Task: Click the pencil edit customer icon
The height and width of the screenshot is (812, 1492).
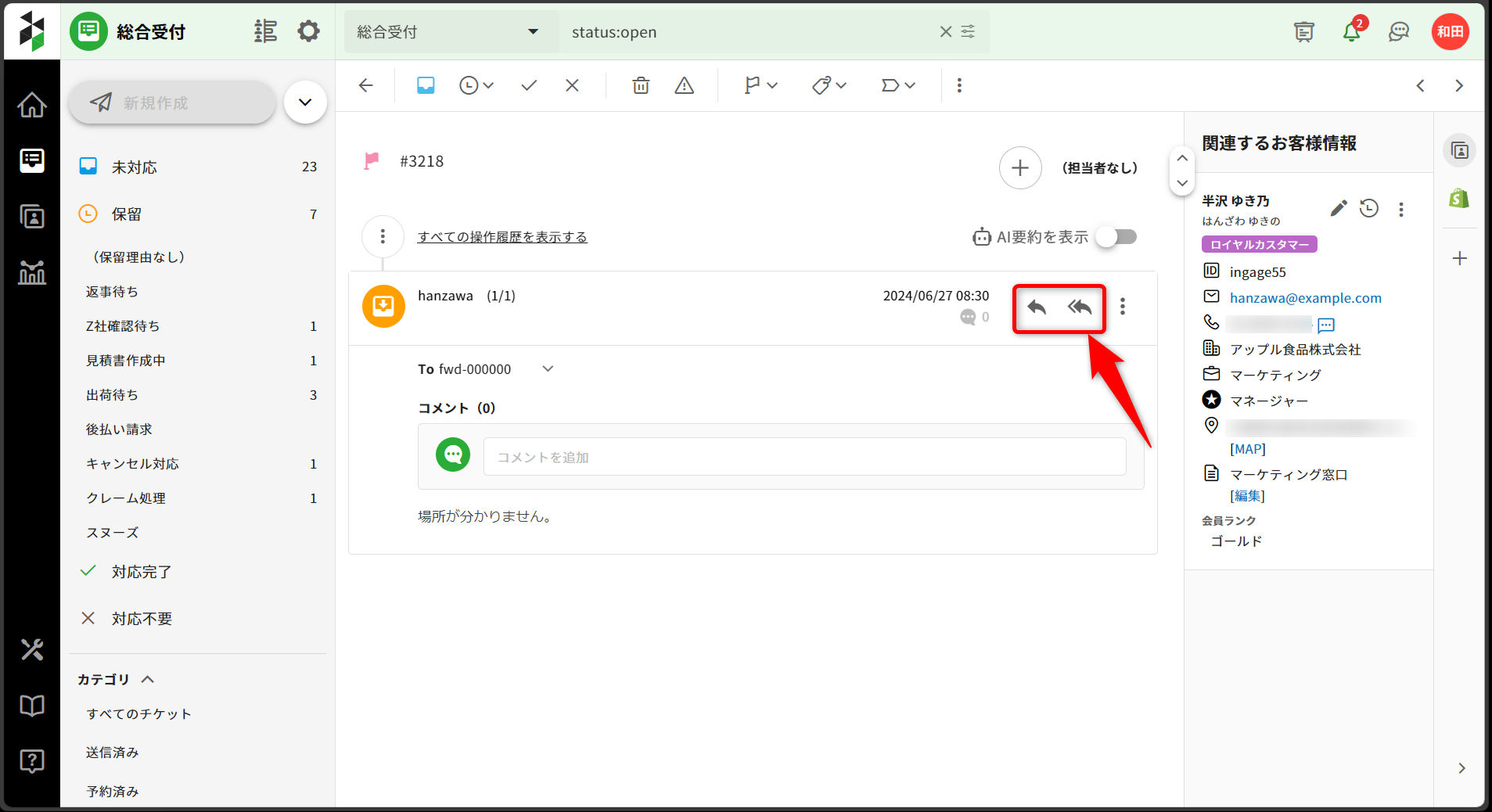Action: click(x=1338, y=208)
